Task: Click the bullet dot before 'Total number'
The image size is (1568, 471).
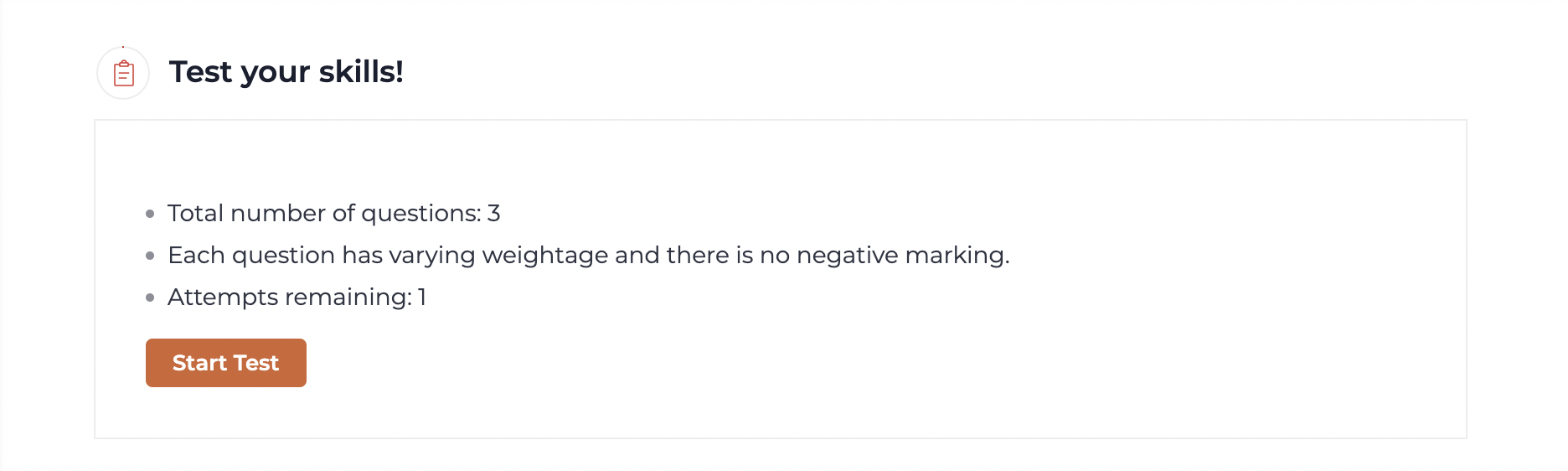Action: coord(150,215)
